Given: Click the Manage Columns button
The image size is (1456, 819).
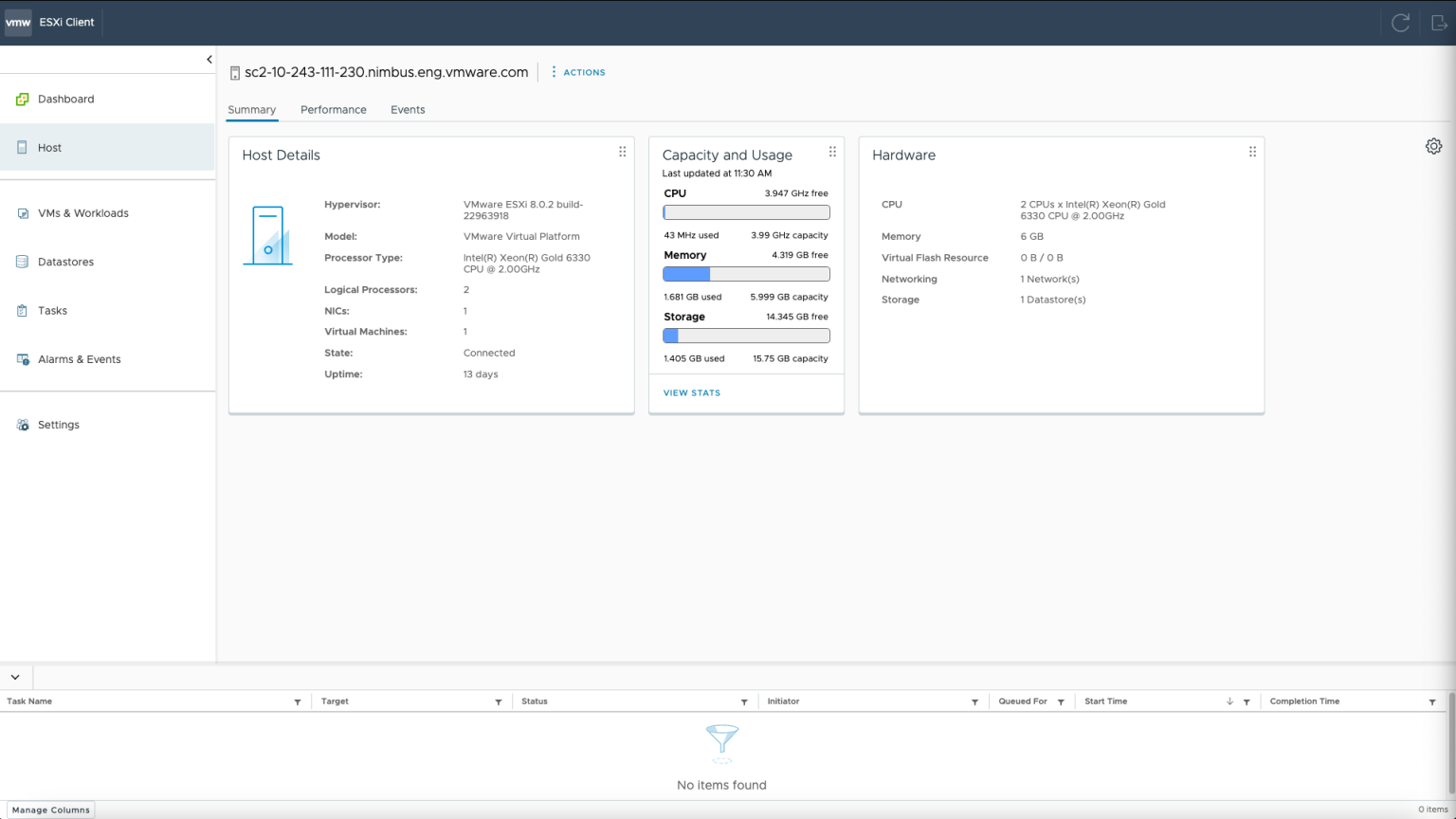Looking at the screenshot, I should [x=51, y=810].
